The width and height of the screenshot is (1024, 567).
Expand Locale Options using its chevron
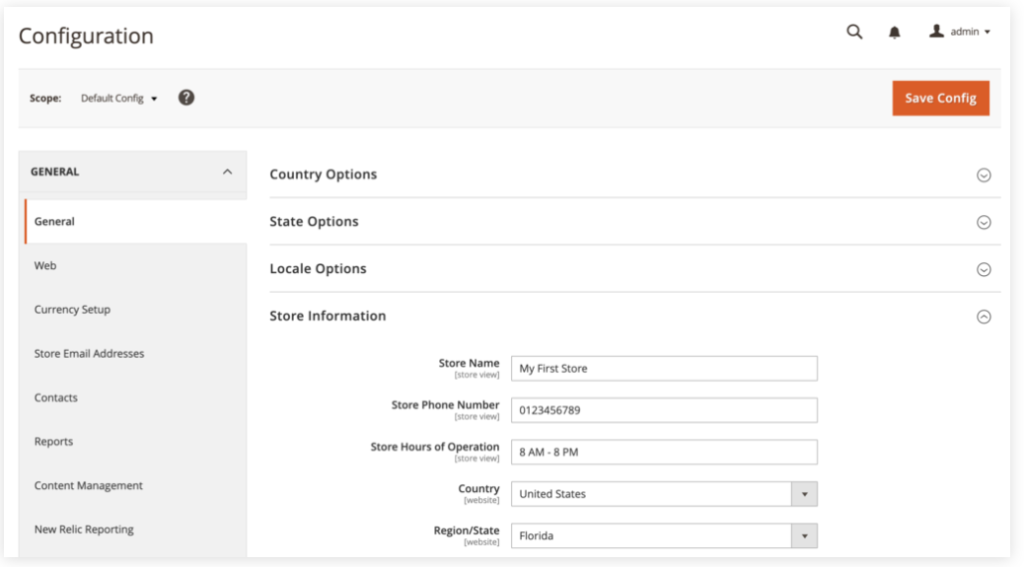coord(984,269)
